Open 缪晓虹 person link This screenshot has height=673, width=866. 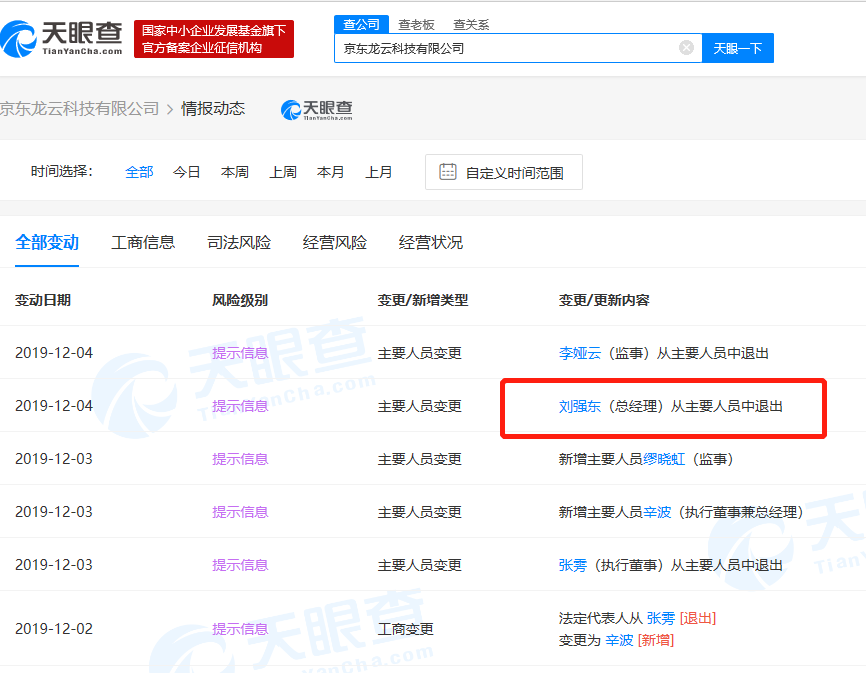click(664, 459)
